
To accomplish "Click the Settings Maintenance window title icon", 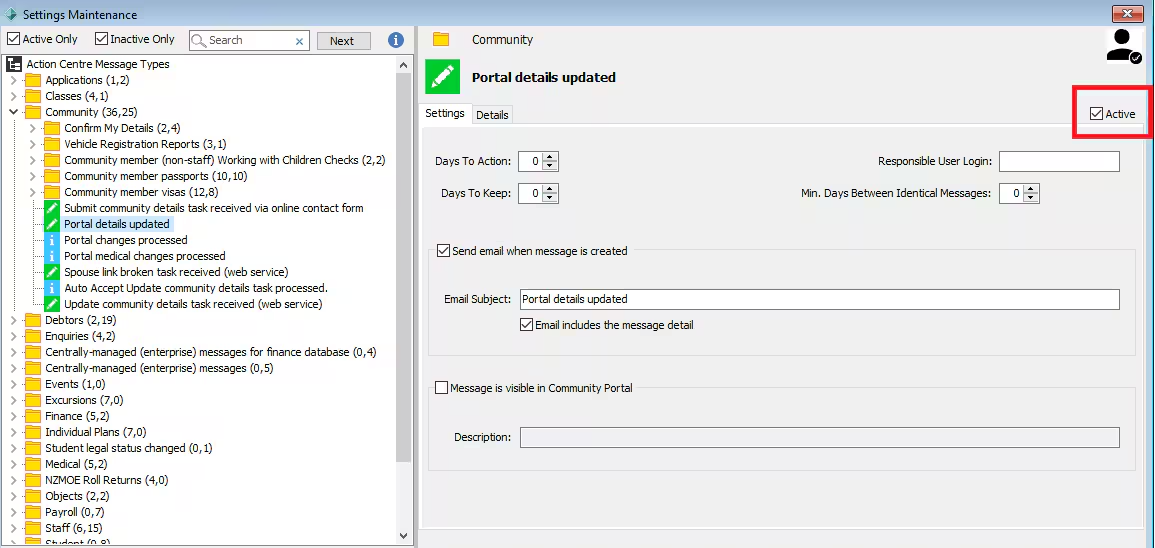I will tap(11, 14).
